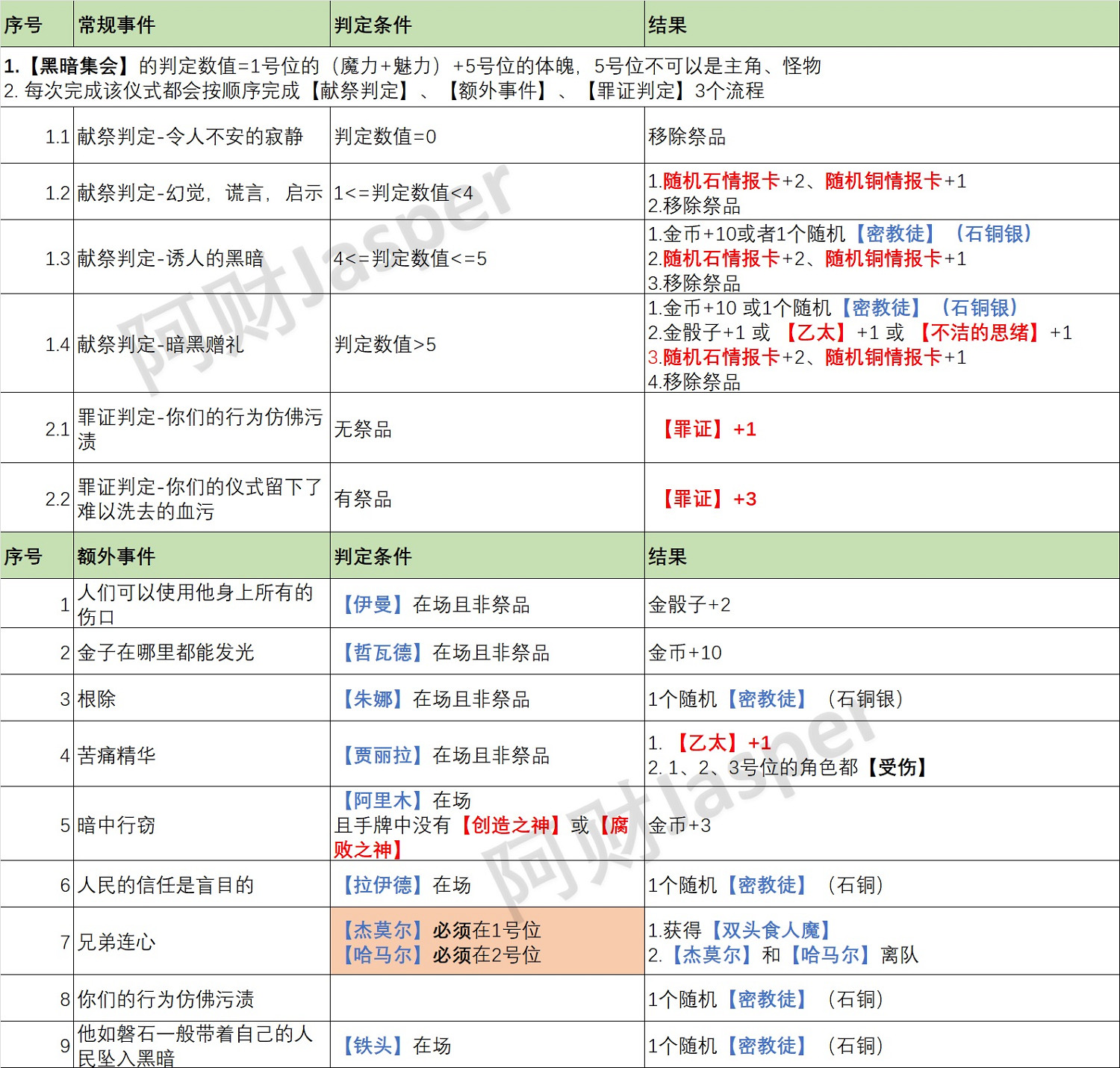The width and height of the screenshot is (1120, 1068).
Task: Select the 【哲瓦德】 character link
Action: [x=385, y=652]
